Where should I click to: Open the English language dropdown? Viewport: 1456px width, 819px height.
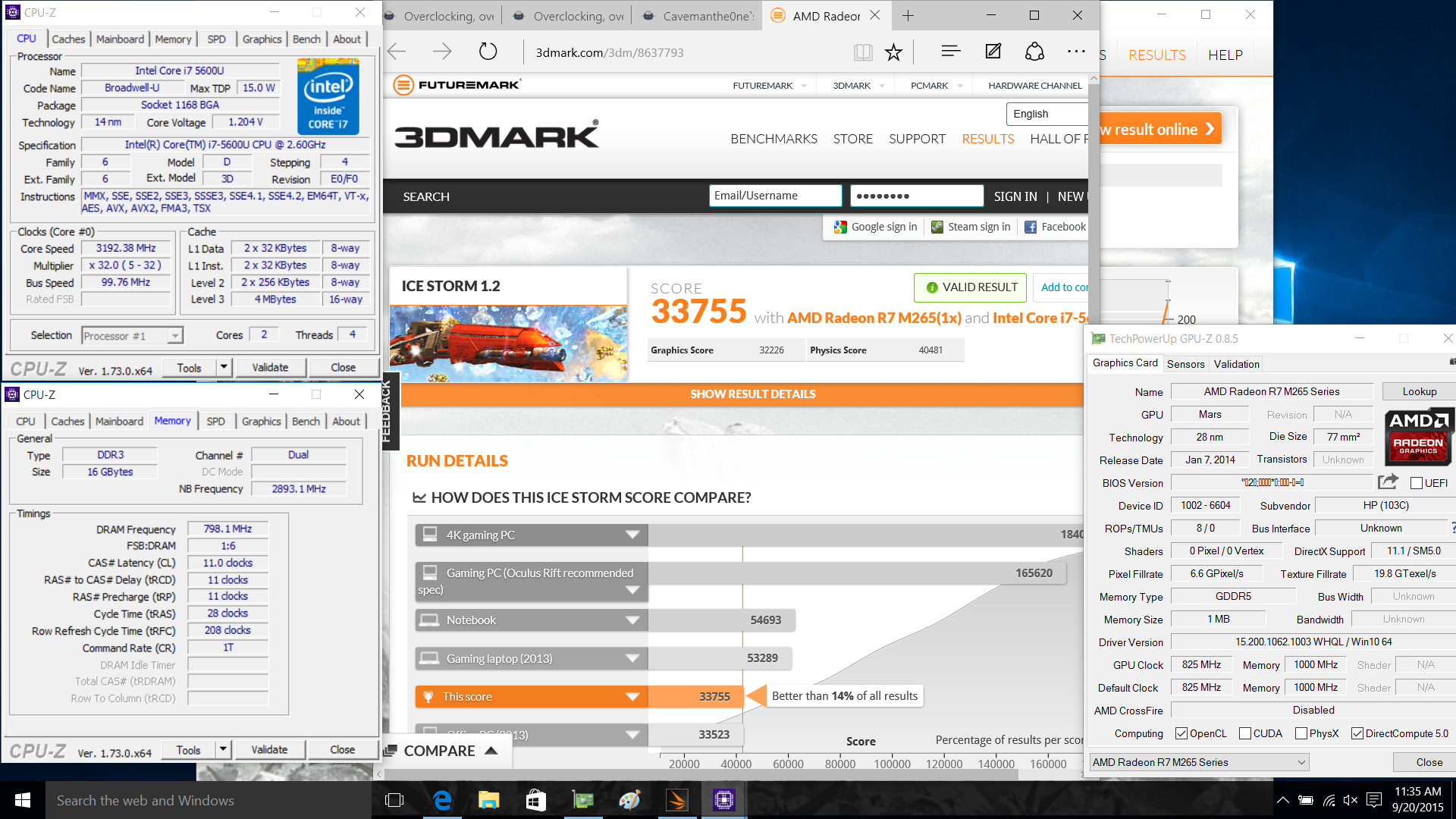tap(1046, 114)
